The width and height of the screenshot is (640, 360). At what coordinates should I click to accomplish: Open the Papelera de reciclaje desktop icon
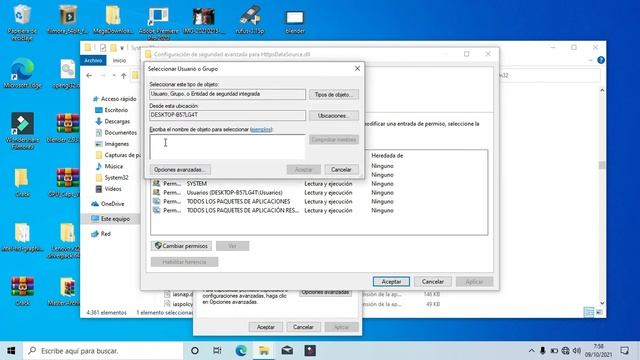coord(22,22)
